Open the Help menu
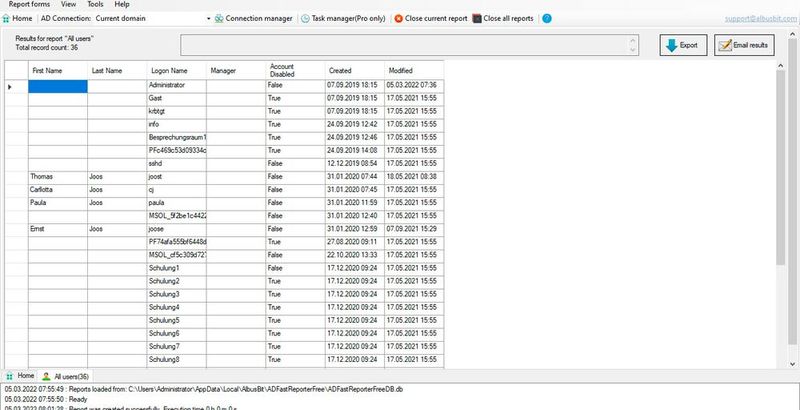Viewport: 800px width, 410px height. coord(122,4)
